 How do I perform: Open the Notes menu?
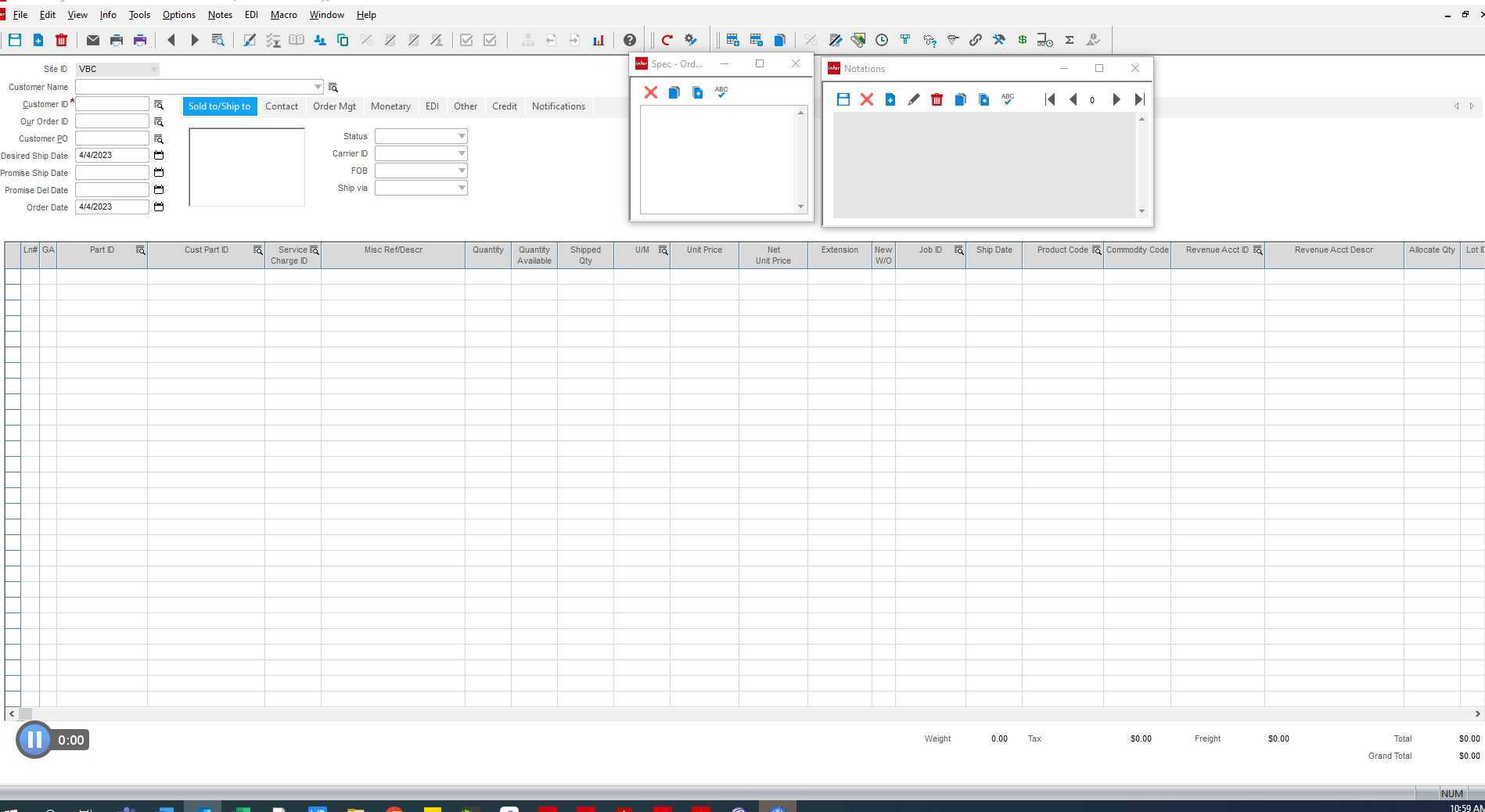pos(220,15)
